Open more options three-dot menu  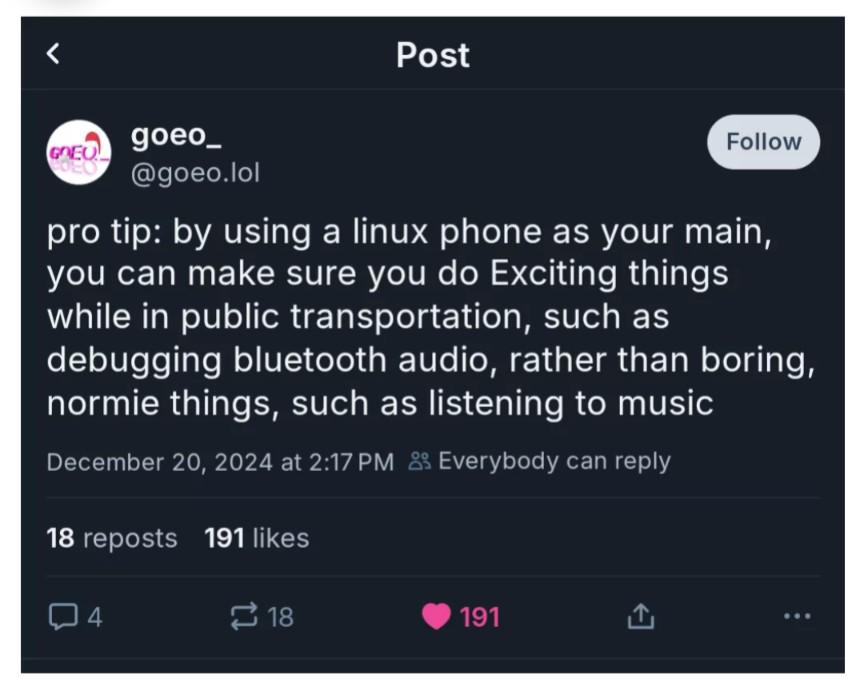[x=797, y=617]
